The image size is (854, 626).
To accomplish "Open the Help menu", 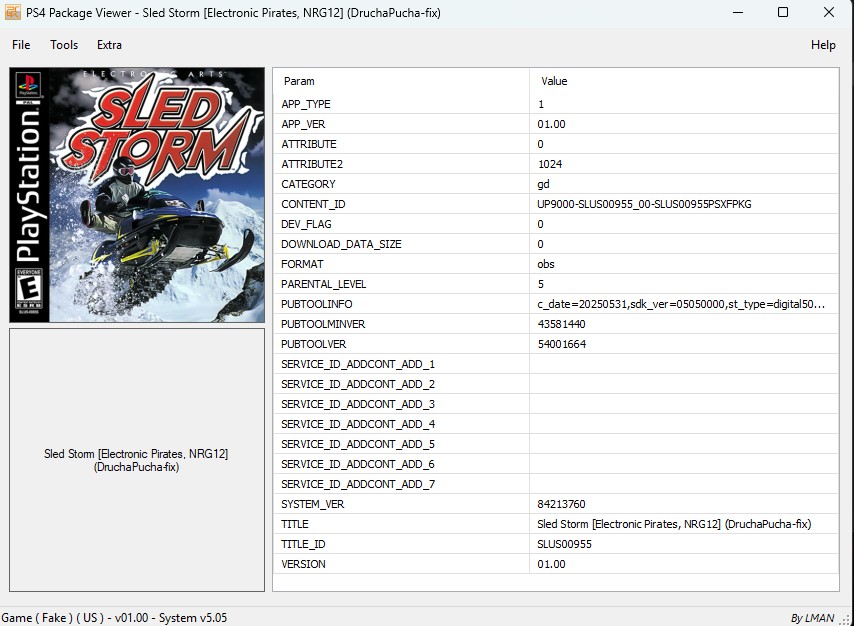I will click(x=822, y=45).
